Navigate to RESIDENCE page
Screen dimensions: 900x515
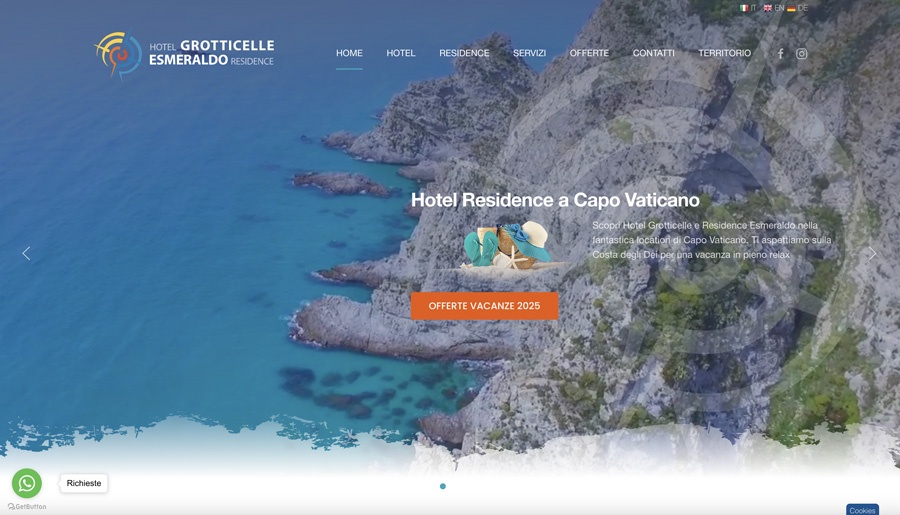(x=464, y=53)
